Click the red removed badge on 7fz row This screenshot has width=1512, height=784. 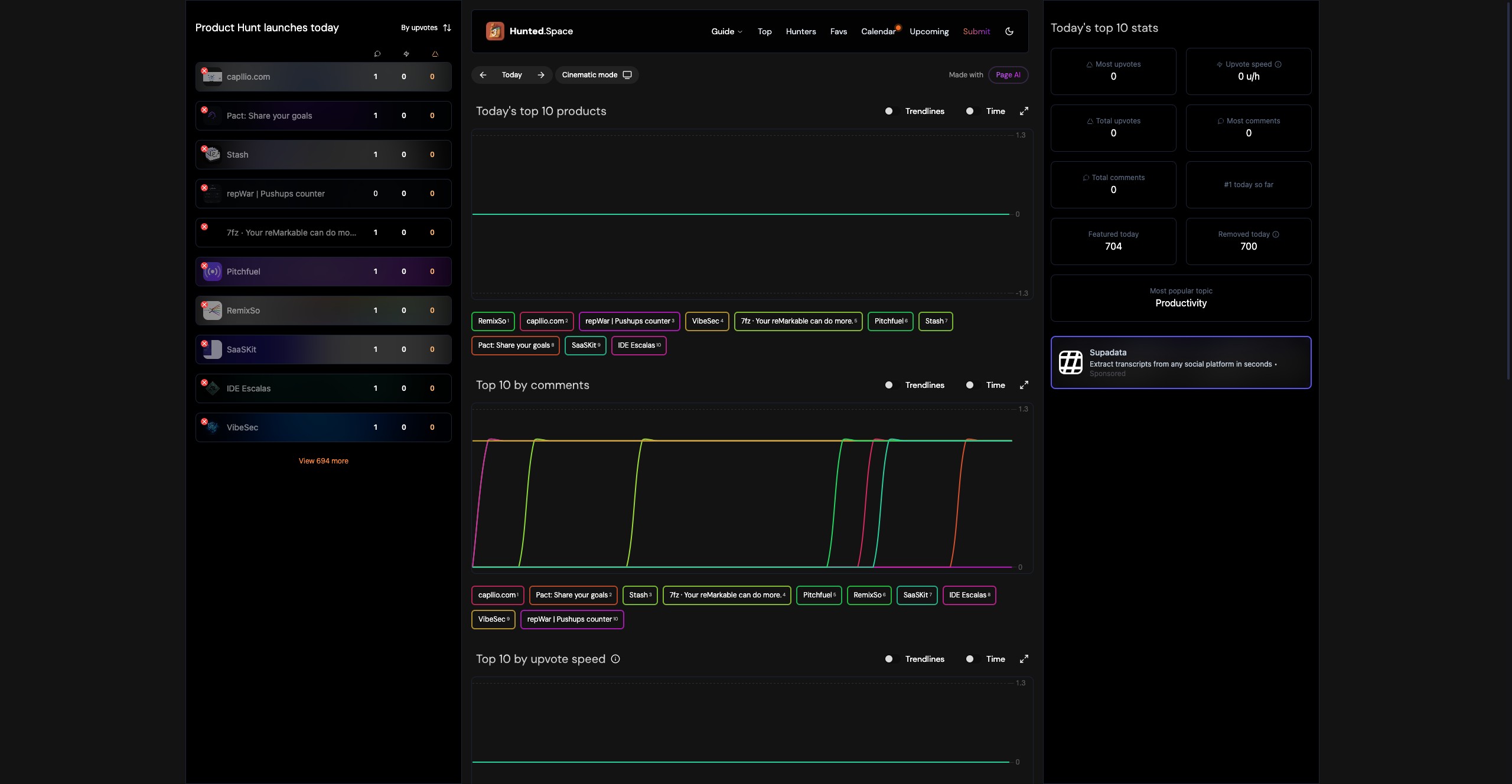tap(204, 227)
